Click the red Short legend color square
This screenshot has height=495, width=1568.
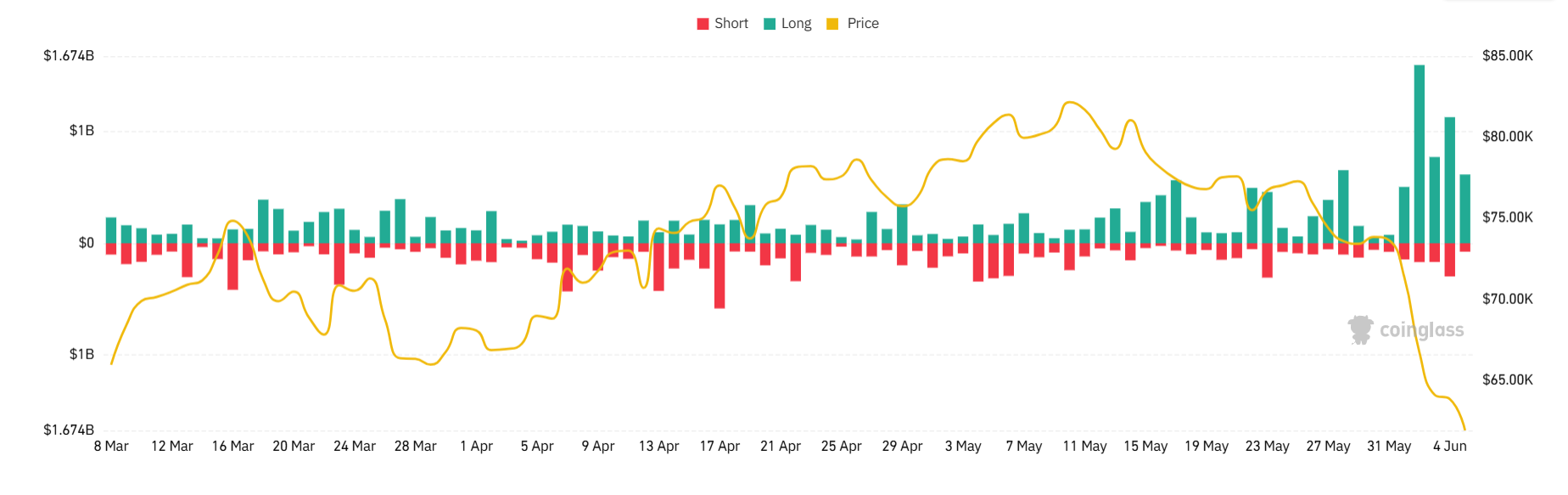[703, 24]
